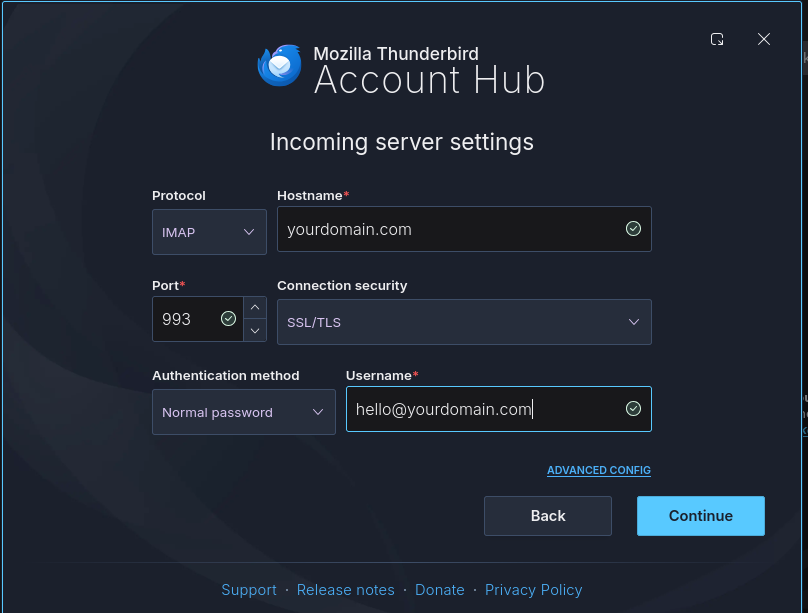This screenshot has width=808, height=613.
Task: Close the Account Hub dialog
Action: 764,39
